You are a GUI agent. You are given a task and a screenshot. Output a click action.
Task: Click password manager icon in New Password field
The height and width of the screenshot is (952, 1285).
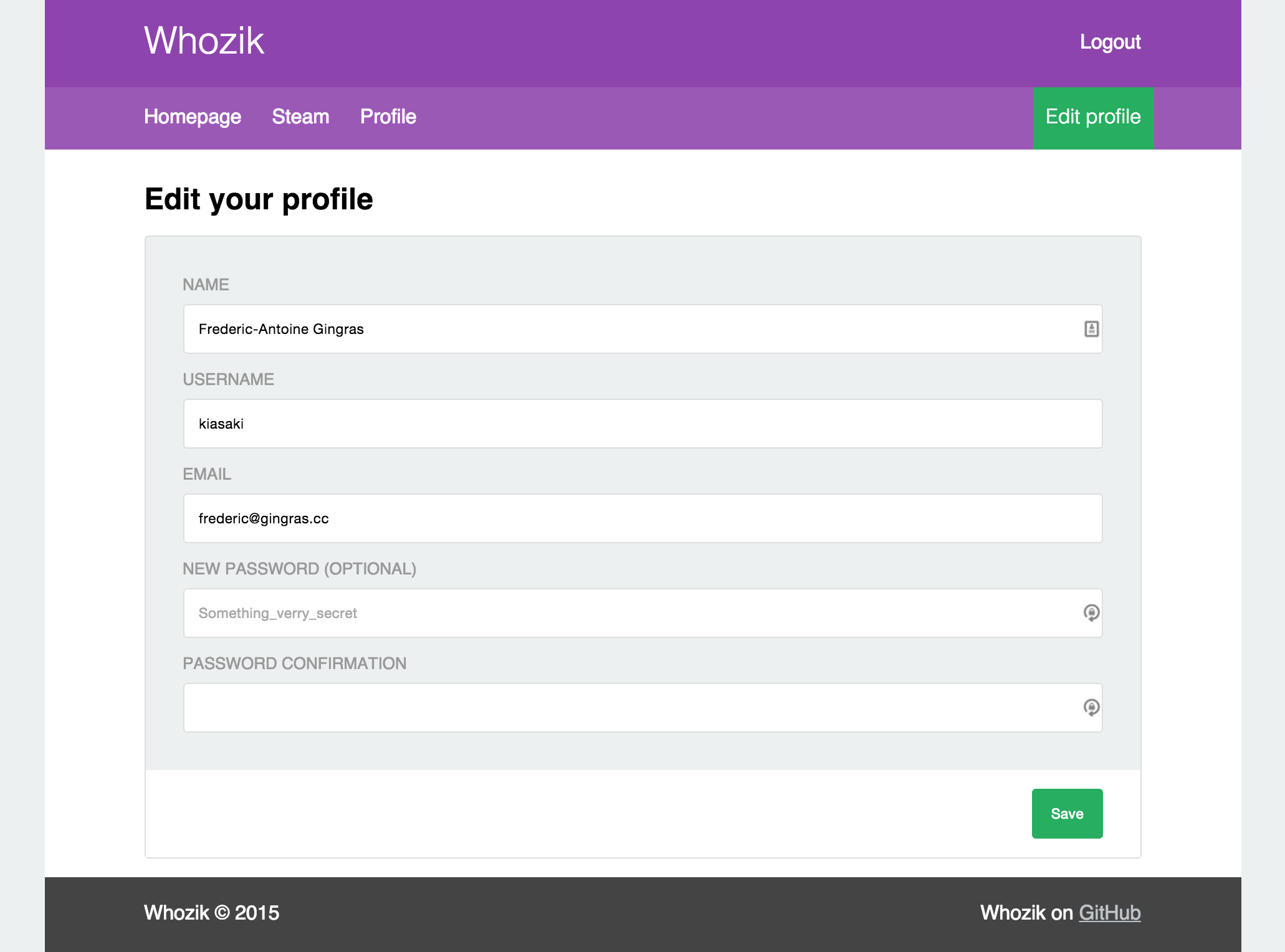(1091, 613)
